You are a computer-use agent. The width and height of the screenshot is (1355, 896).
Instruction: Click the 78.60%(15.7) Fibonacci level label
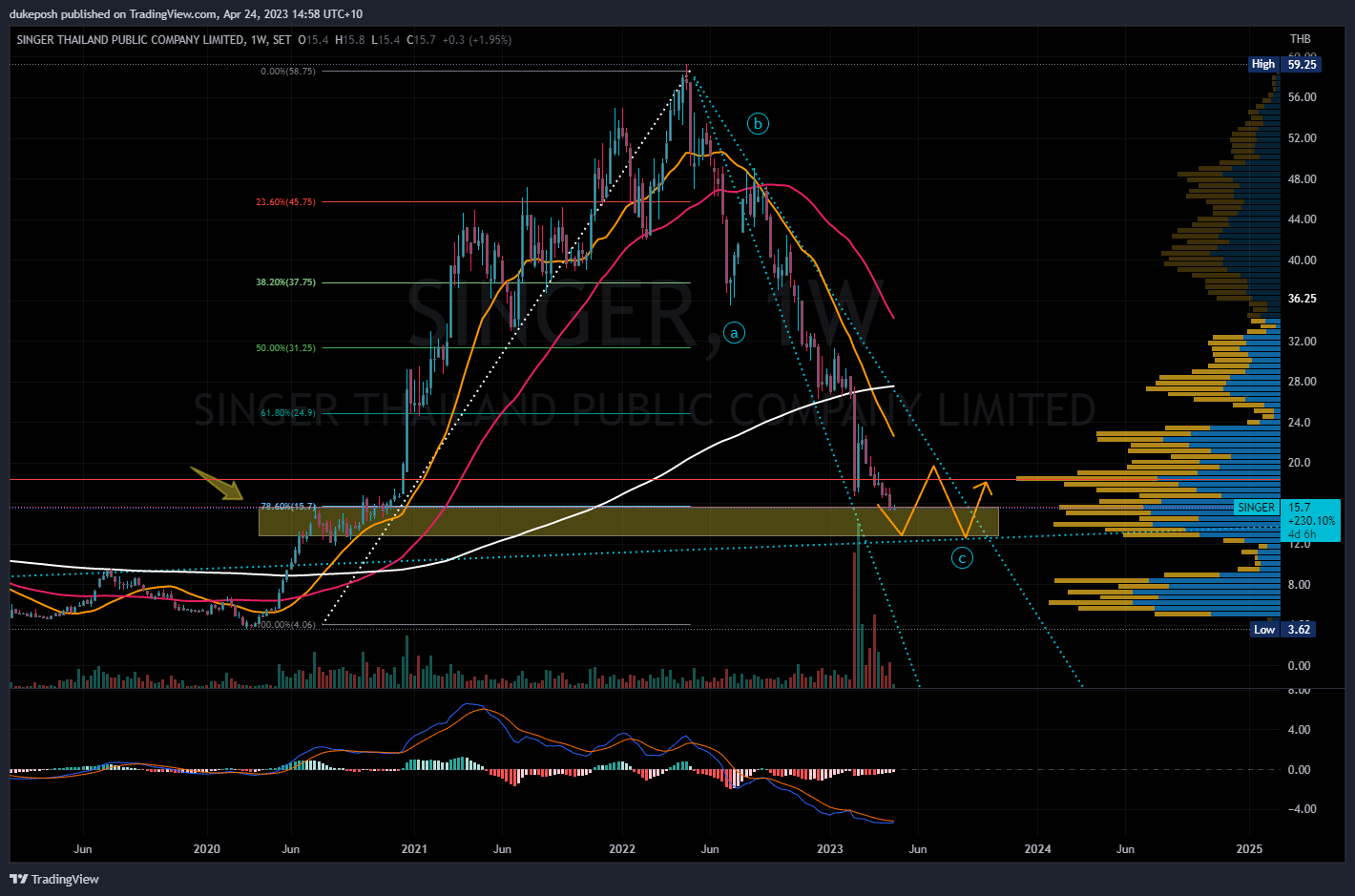click(x=287, y=507)
